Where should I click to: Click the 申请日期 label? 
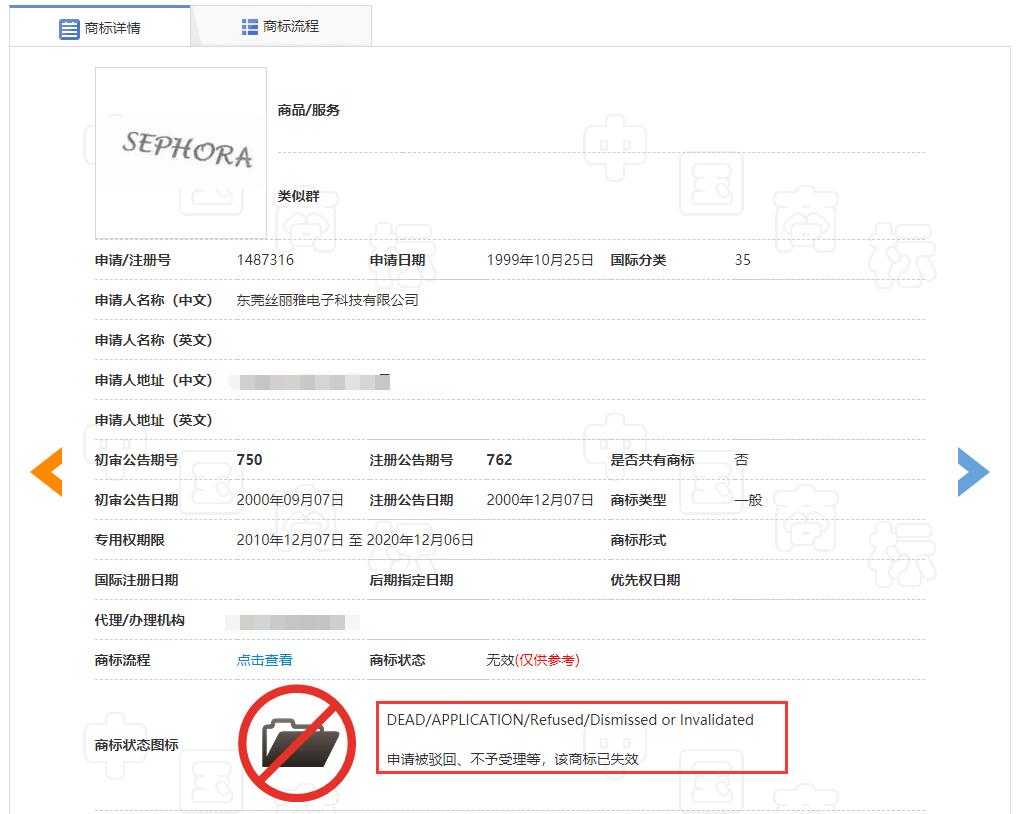click(x=397, y=260)
